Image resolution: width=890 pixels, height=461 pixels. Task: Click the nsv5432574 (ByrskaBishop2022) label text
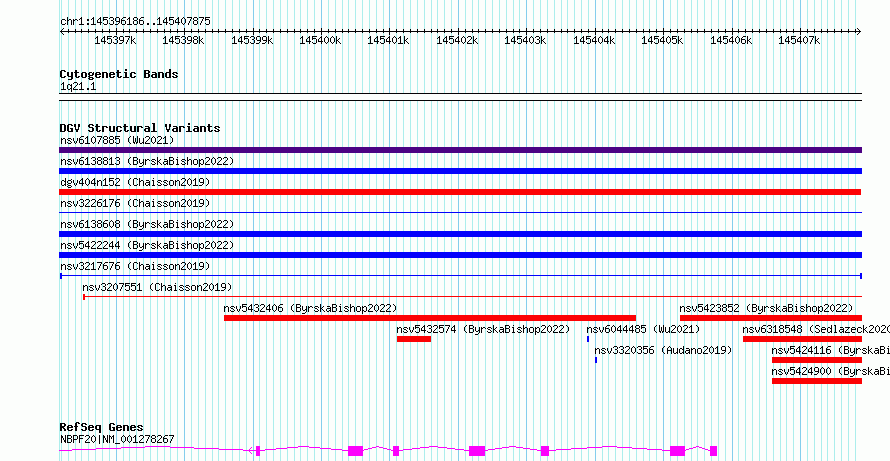[x=483, y=329]
